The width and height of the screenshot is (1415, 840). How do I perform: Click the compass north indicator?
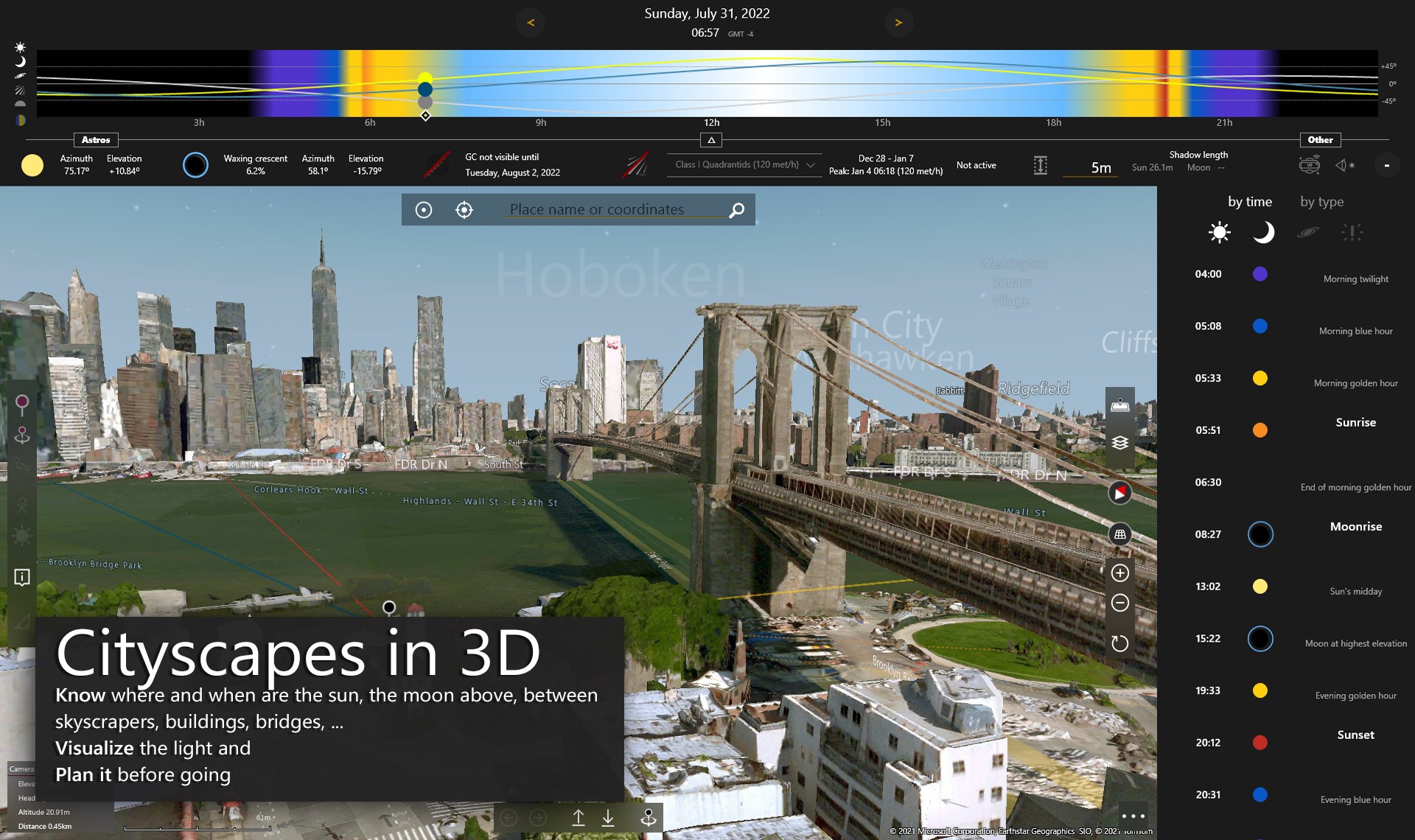pos(1119,492)
